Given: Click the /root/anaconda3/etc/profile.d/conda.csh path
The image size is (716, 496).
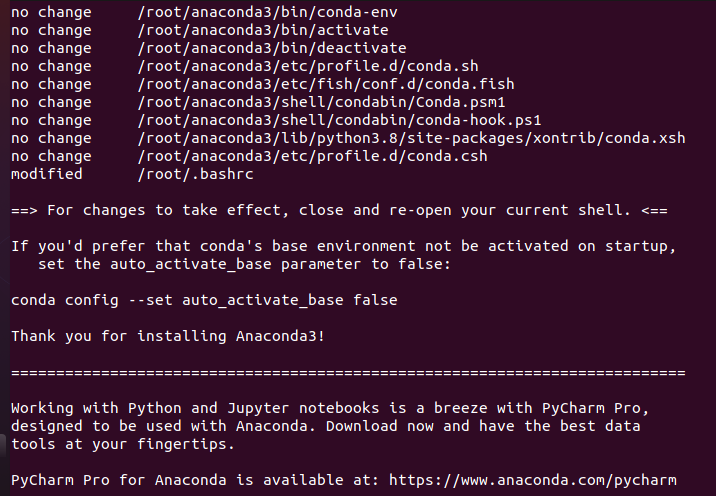Looking at the screenshot, I should (x=312, y=157).
